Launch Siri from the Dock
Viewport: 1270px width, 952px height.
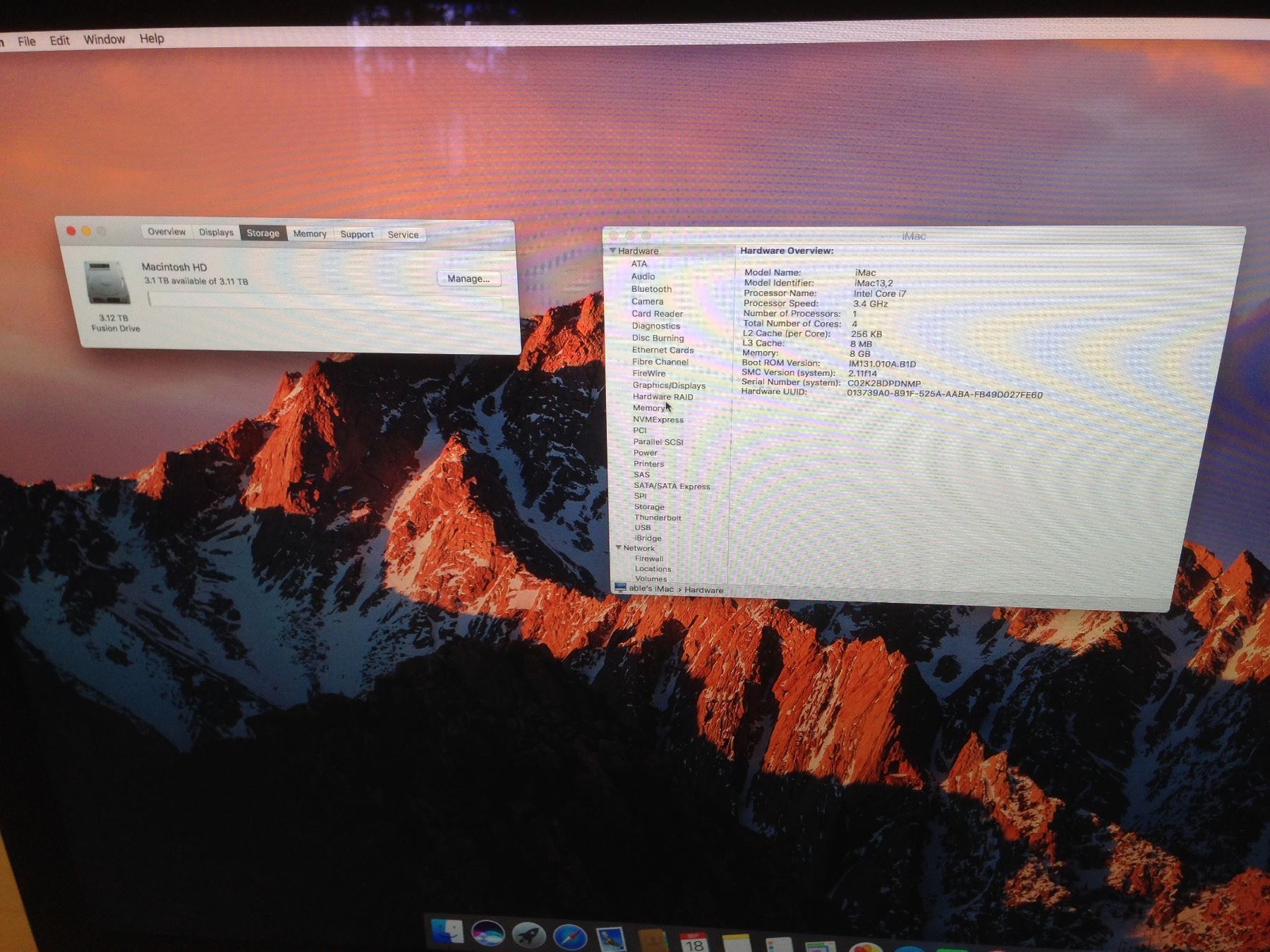pyautogui.click(x=488, y=934)
